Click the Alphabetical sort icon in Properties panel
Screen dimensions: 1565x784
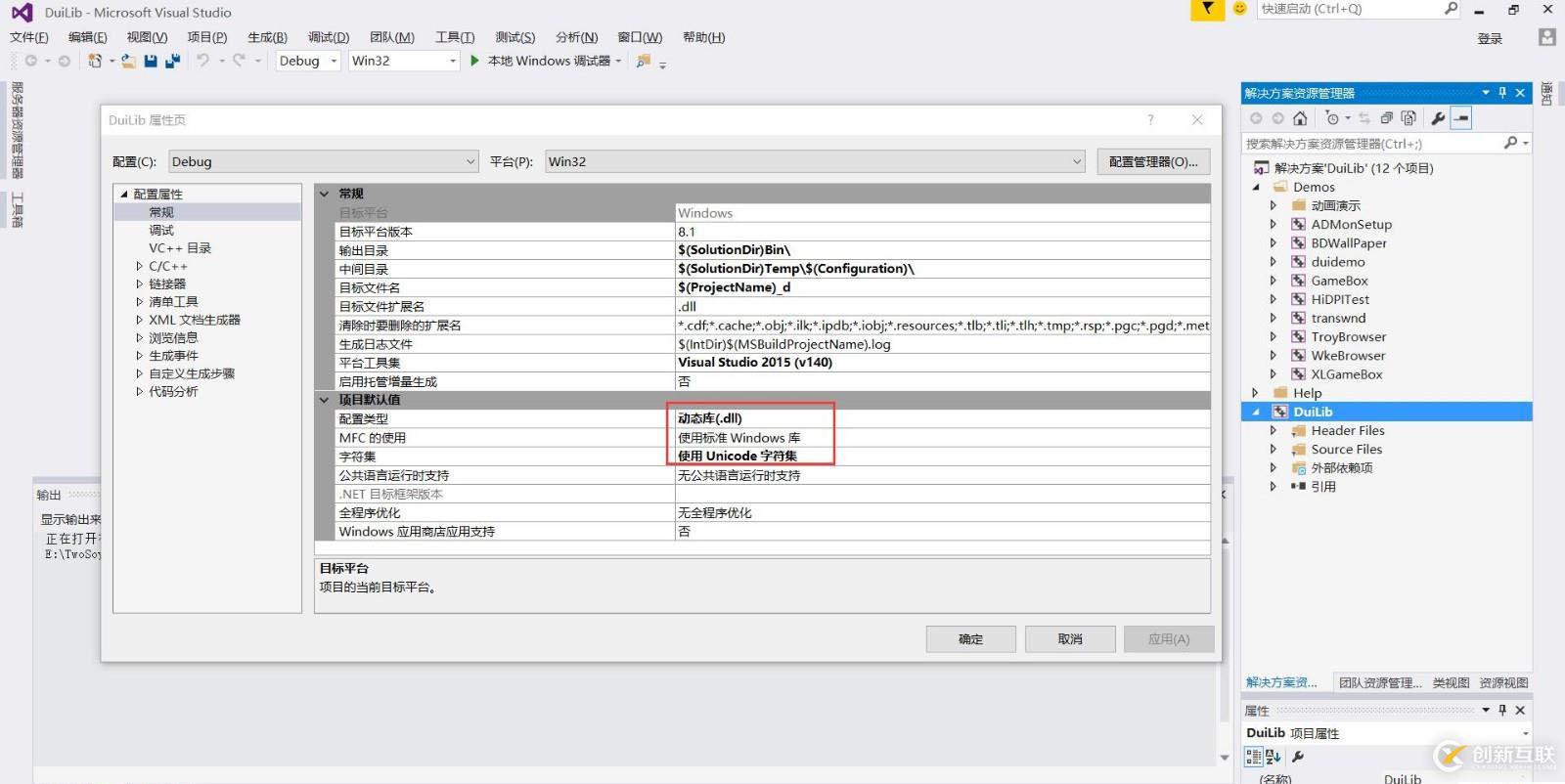(x=1274, y=757)
